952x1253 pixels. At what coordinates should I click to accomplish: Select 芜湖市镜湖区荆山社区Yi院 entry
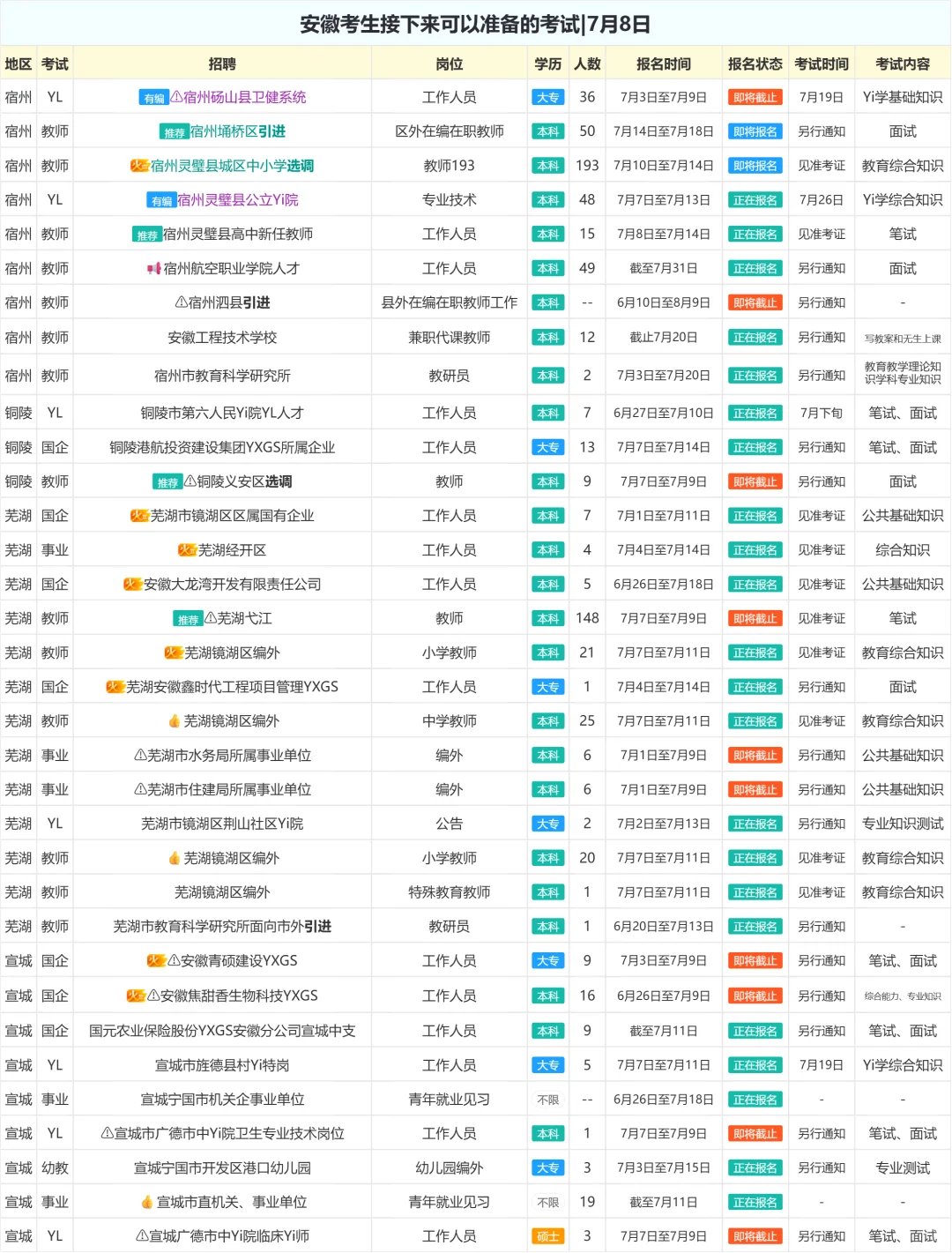(222, 824)
